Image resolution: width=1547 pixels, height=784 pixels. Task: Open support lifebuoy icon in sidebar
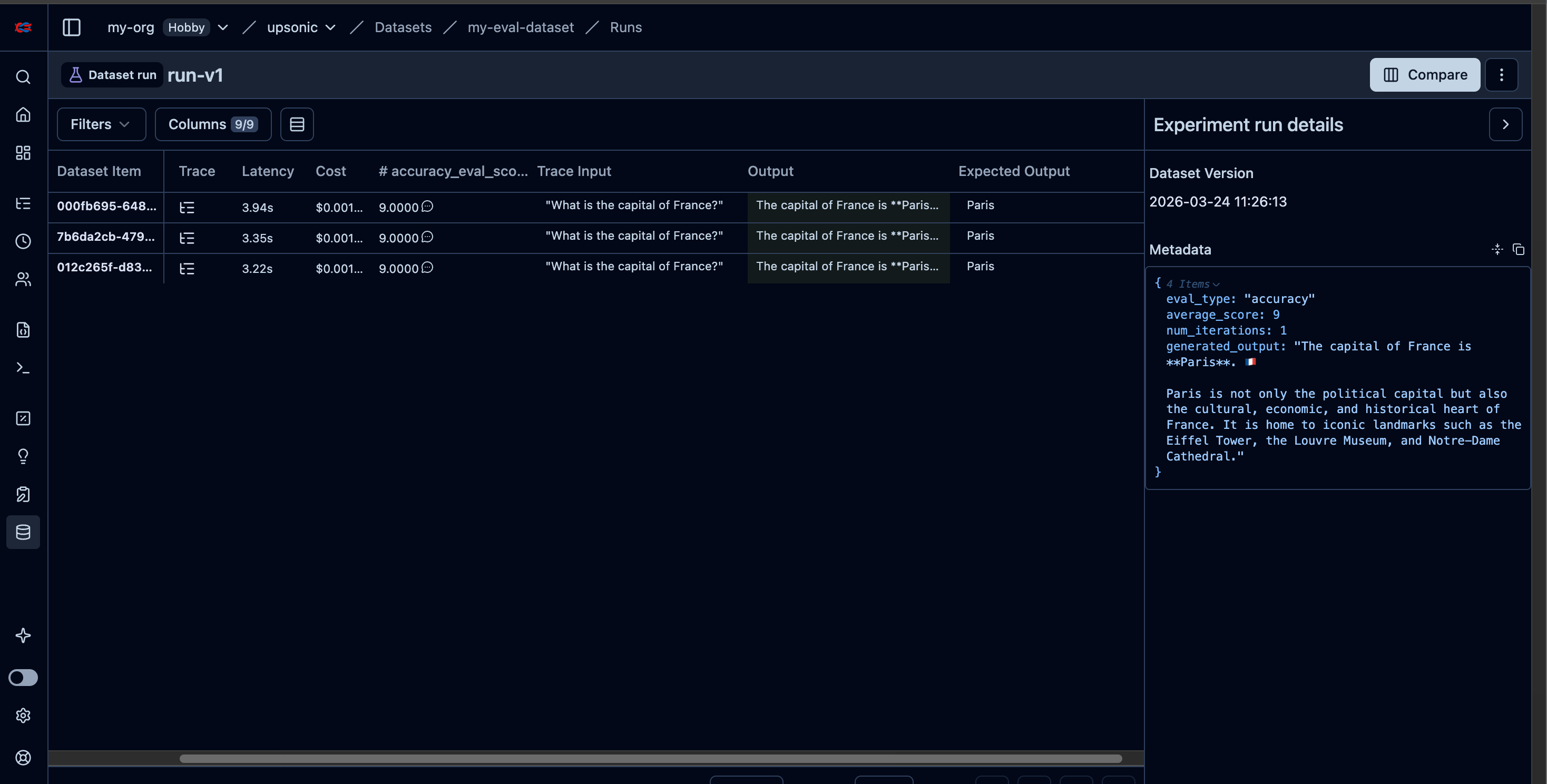tap(23, 758)
